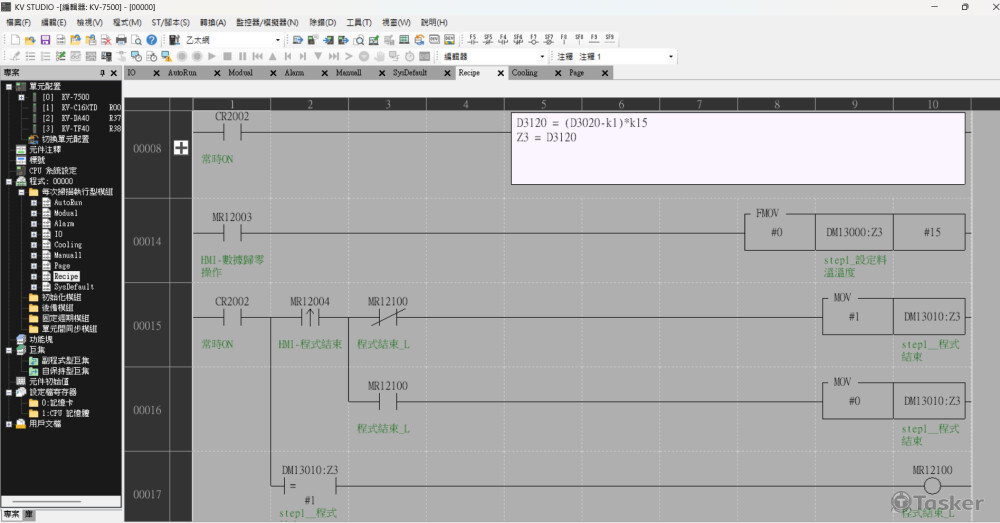Screen dimensions: 1000x523
Task: Collapse the 單元配置 tree node
Action: click(x=9, y=86)
